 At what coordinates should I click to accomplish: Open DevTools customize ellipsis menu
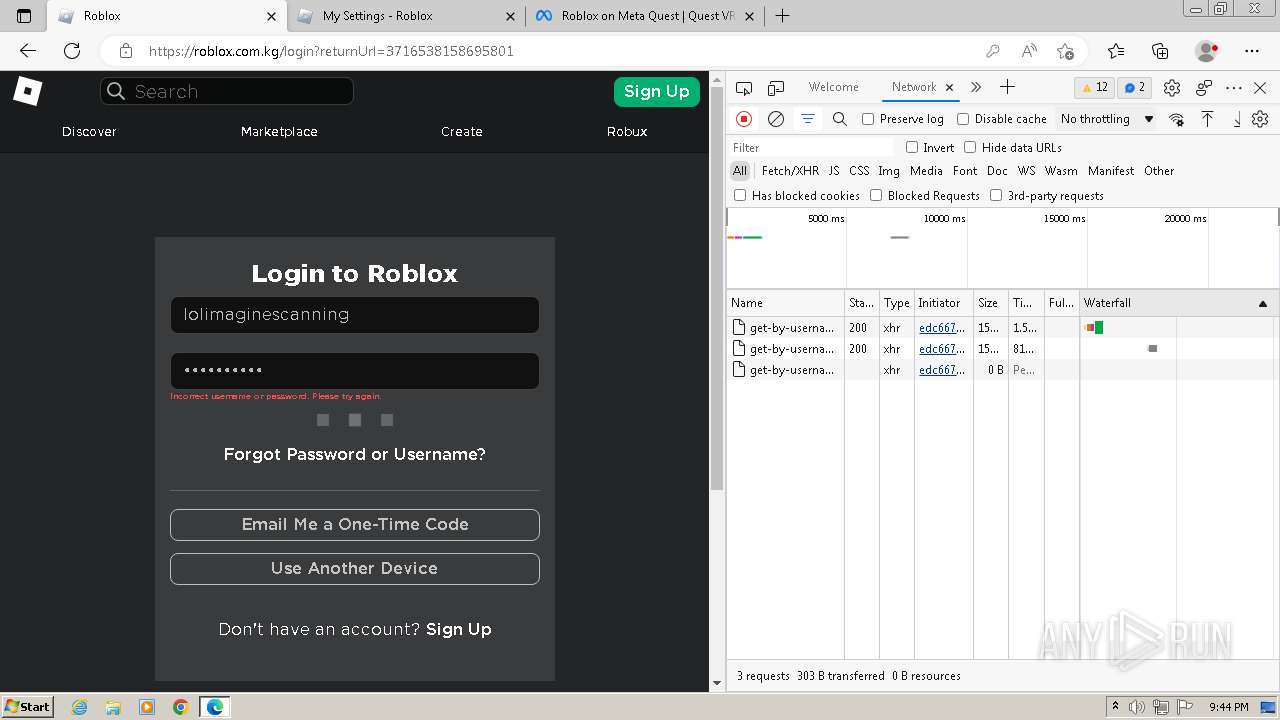[1234, 88]
